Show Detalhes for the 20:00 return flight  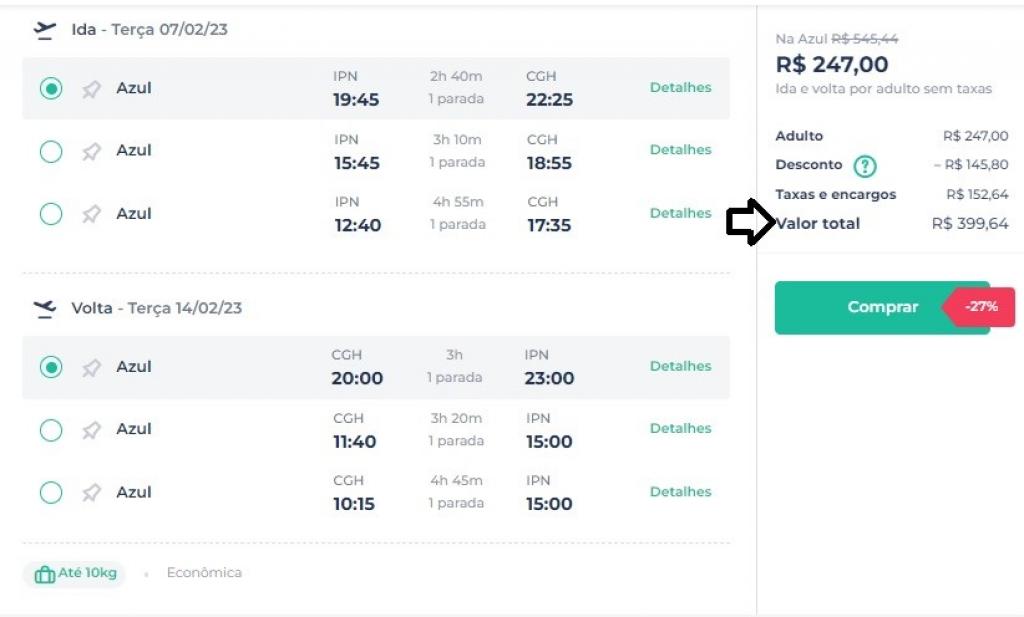tap(680, 367)
